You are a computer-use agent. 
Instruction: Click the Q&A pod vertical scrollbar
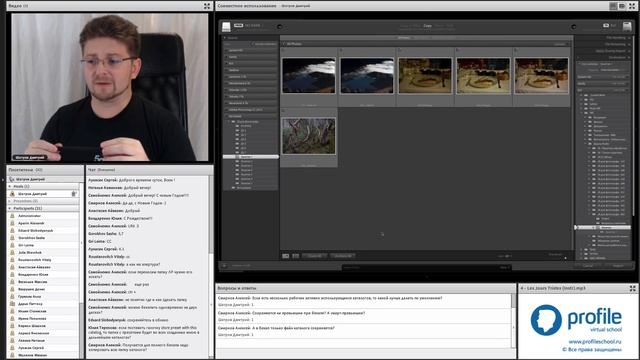pos(513,320)
